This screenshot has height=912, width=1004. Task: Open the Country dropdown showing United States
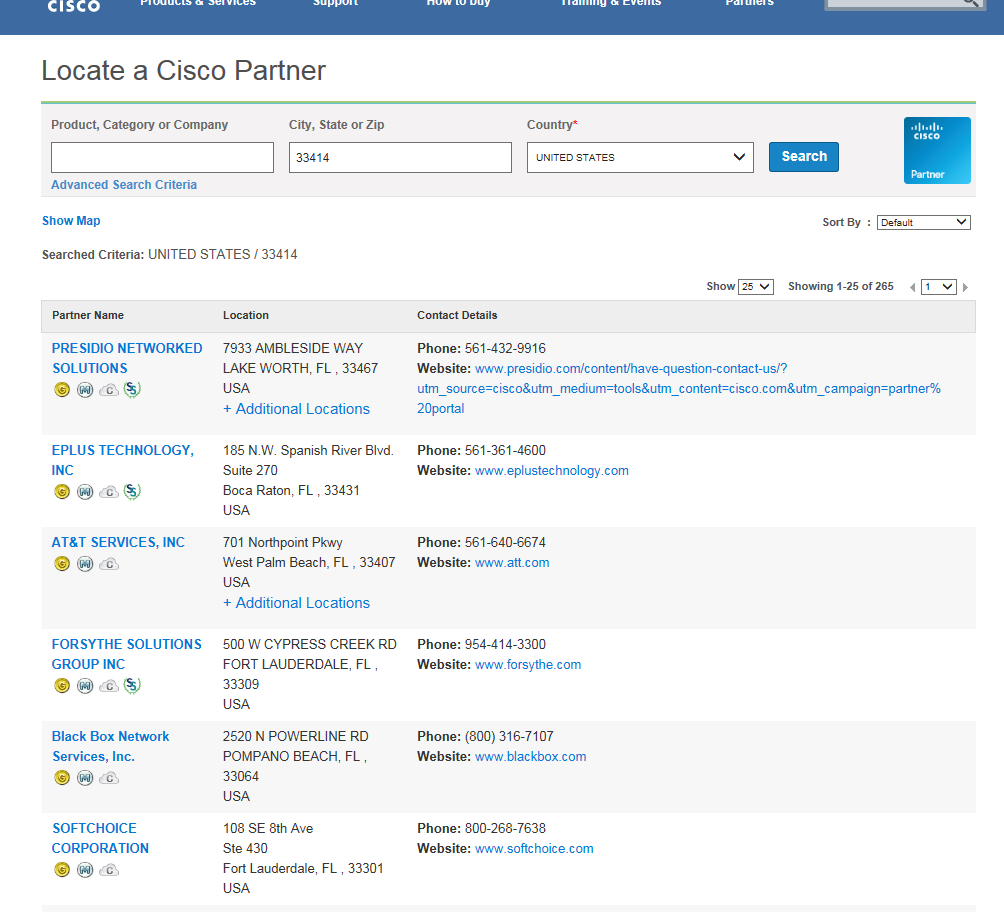click(640, 157)
